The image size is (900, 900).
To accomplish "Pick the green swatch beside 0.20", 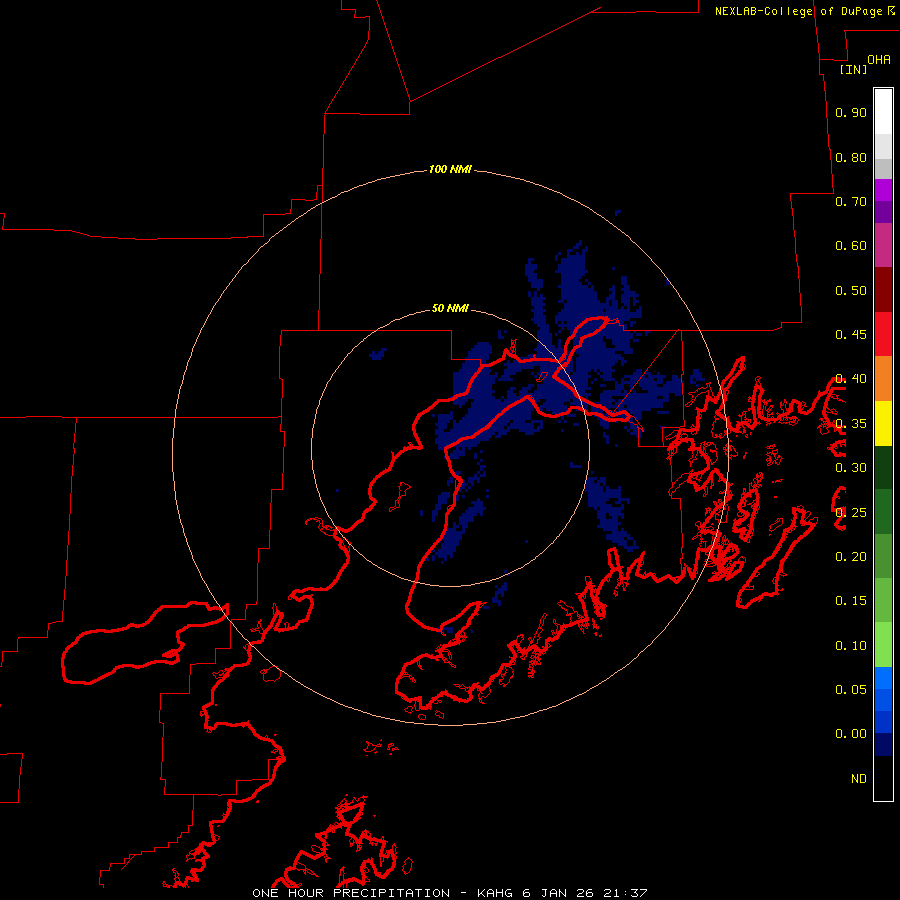I will pos(883,556).
